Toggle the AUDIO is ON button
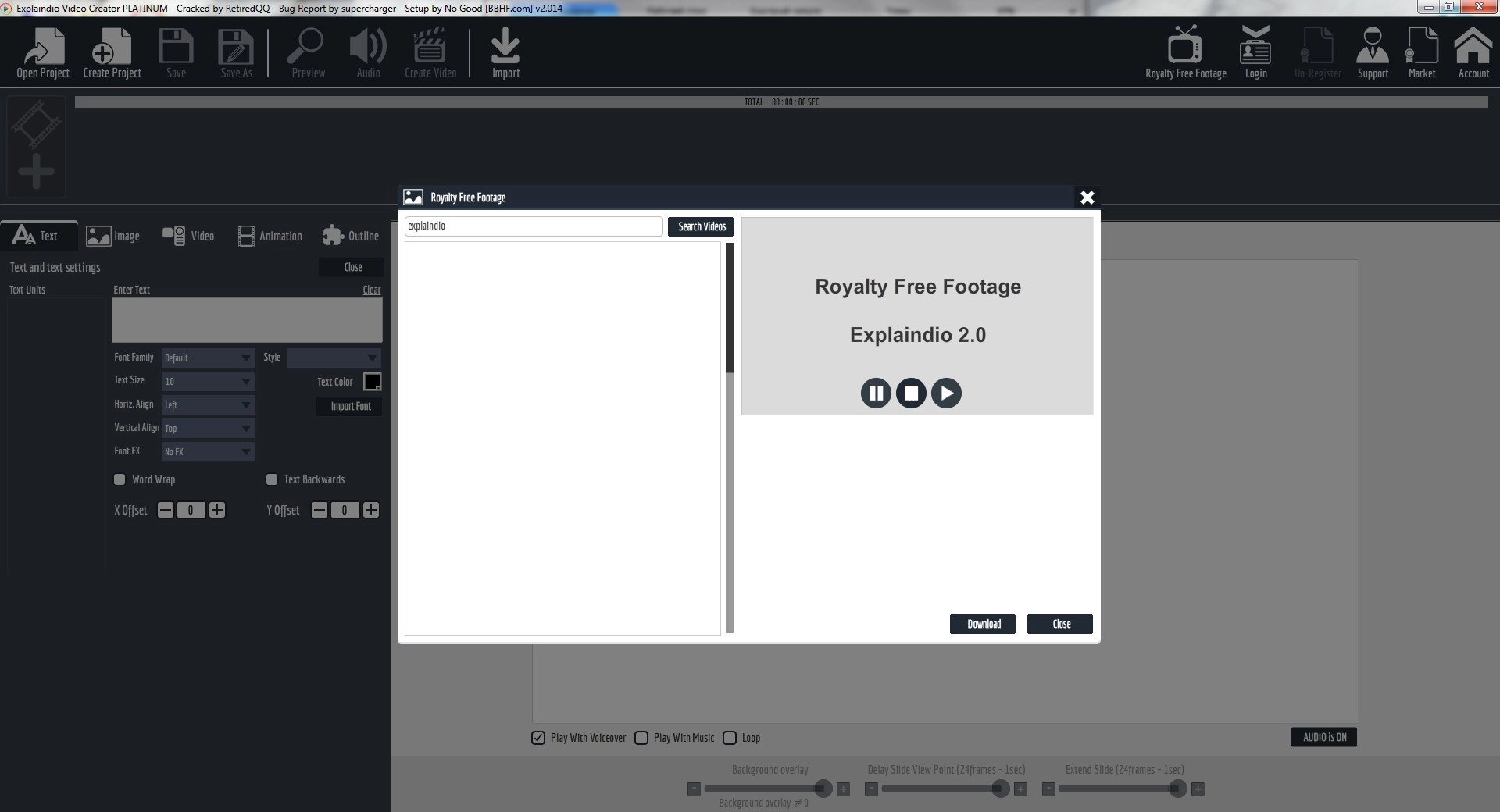Viewport: 1500px width, 812px height. [x=1324, y=737]
